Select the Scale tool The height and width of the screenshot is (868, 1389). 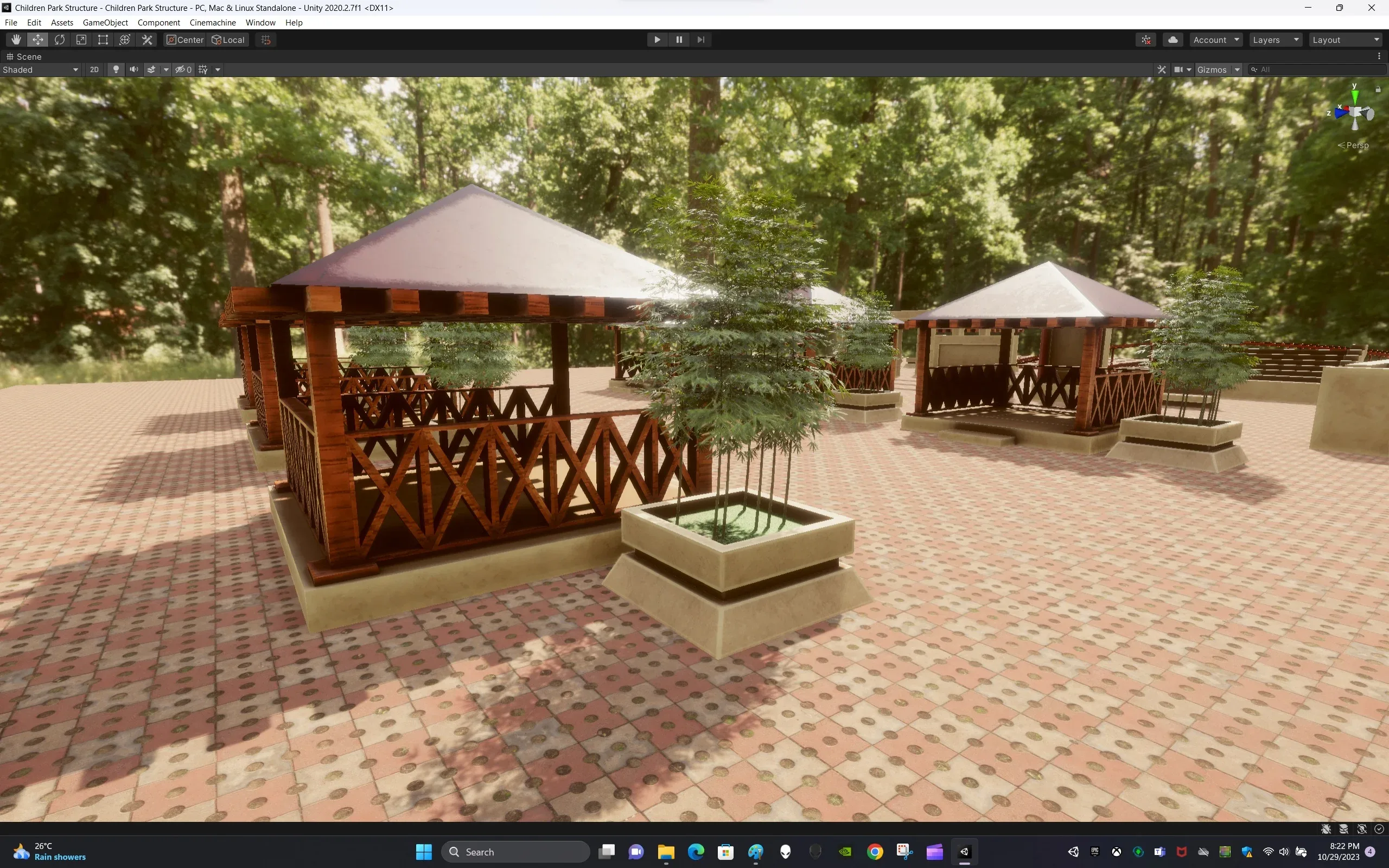pos(81,39)
